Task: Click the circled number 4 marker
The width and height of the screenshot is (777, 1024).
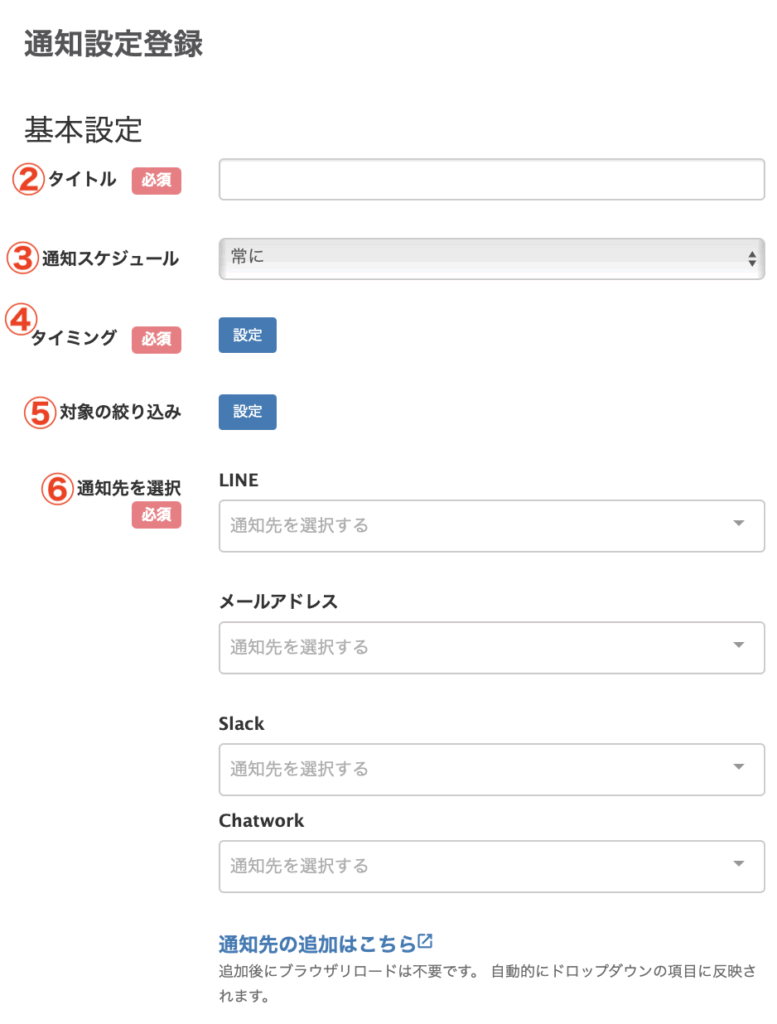Action: click(21, 320)
